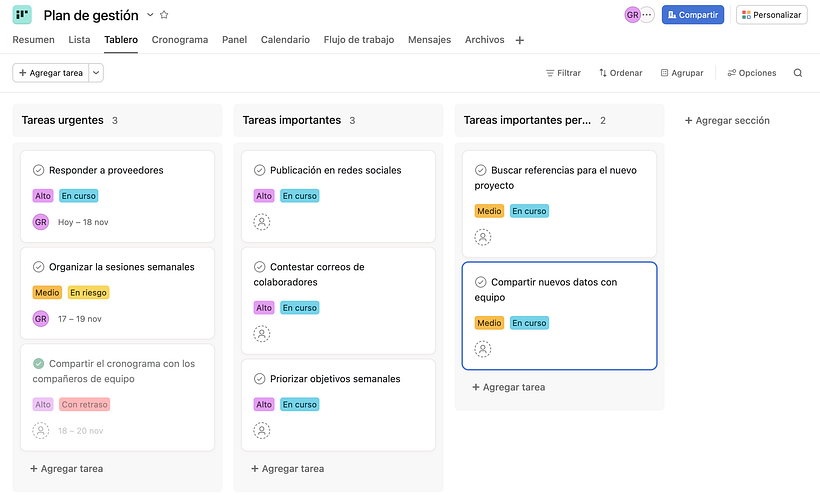Click En curso tag on Priorizar objetivos
This screenshot has width=820, height=495.
tap(300, 405)
